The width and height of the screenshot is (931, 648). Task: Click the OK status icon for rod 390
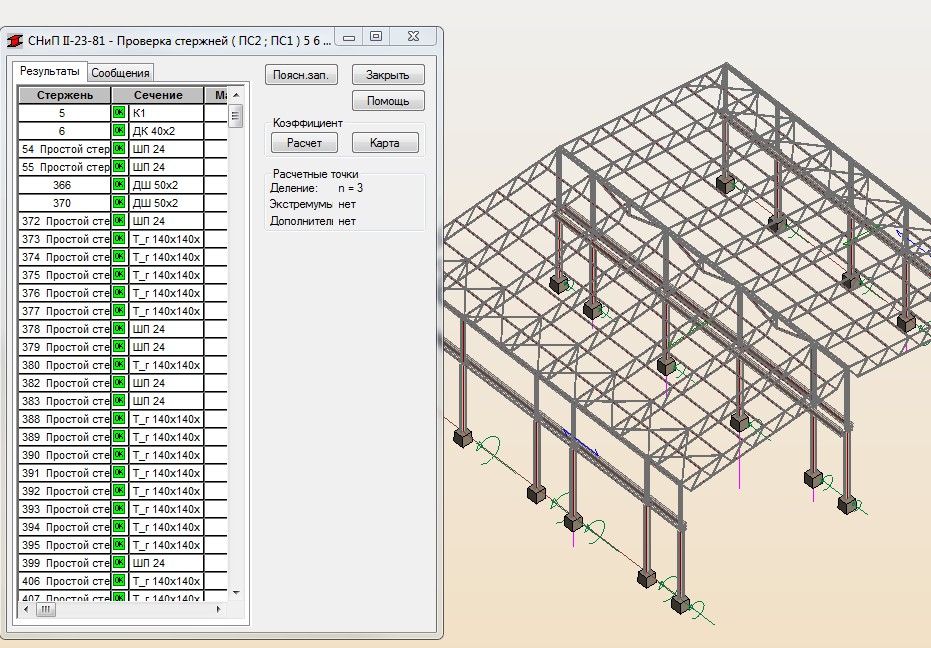point(119,455)
